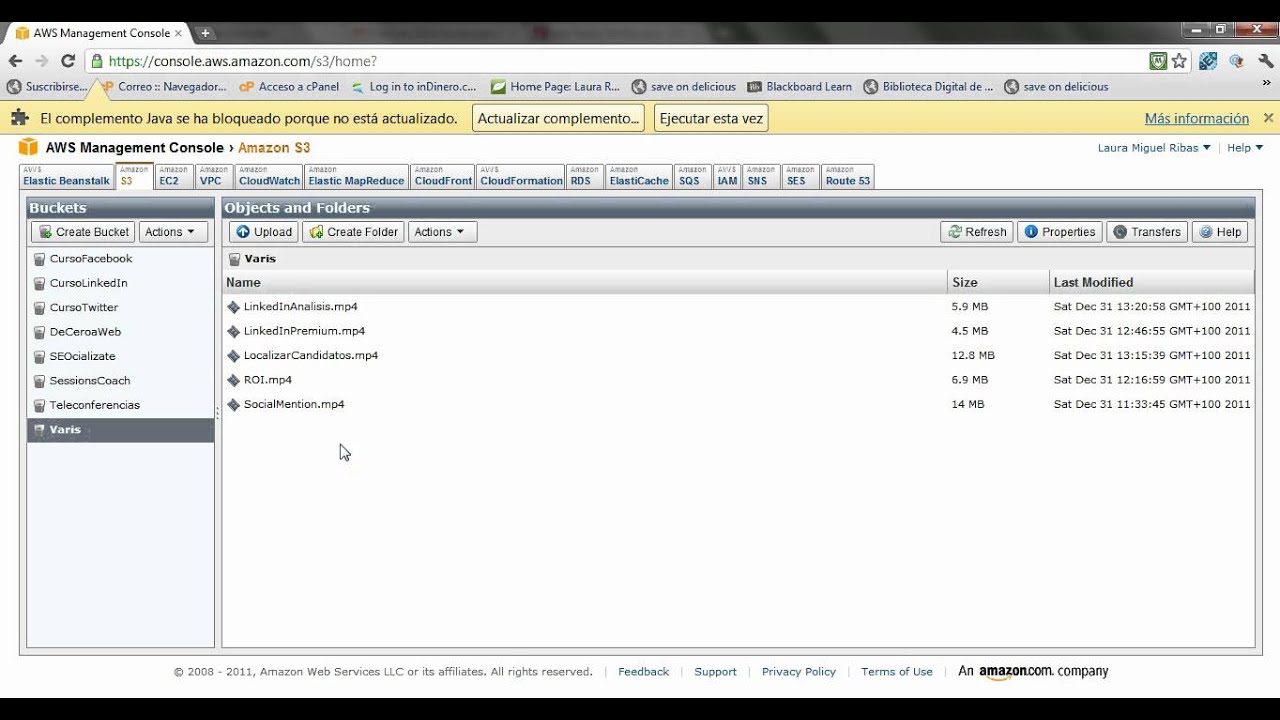Click the bucket icon next to Teleconferencias

[40, 405]
